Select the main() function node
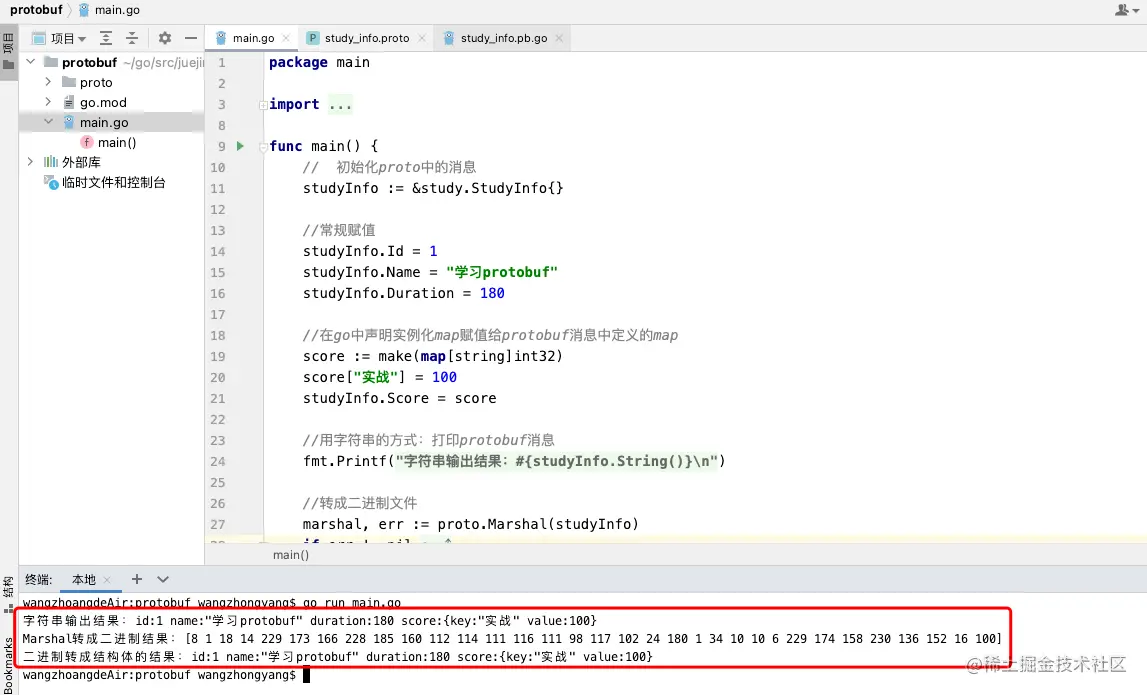This screenshot has height=695, width=1147. (x=117, y=143)
